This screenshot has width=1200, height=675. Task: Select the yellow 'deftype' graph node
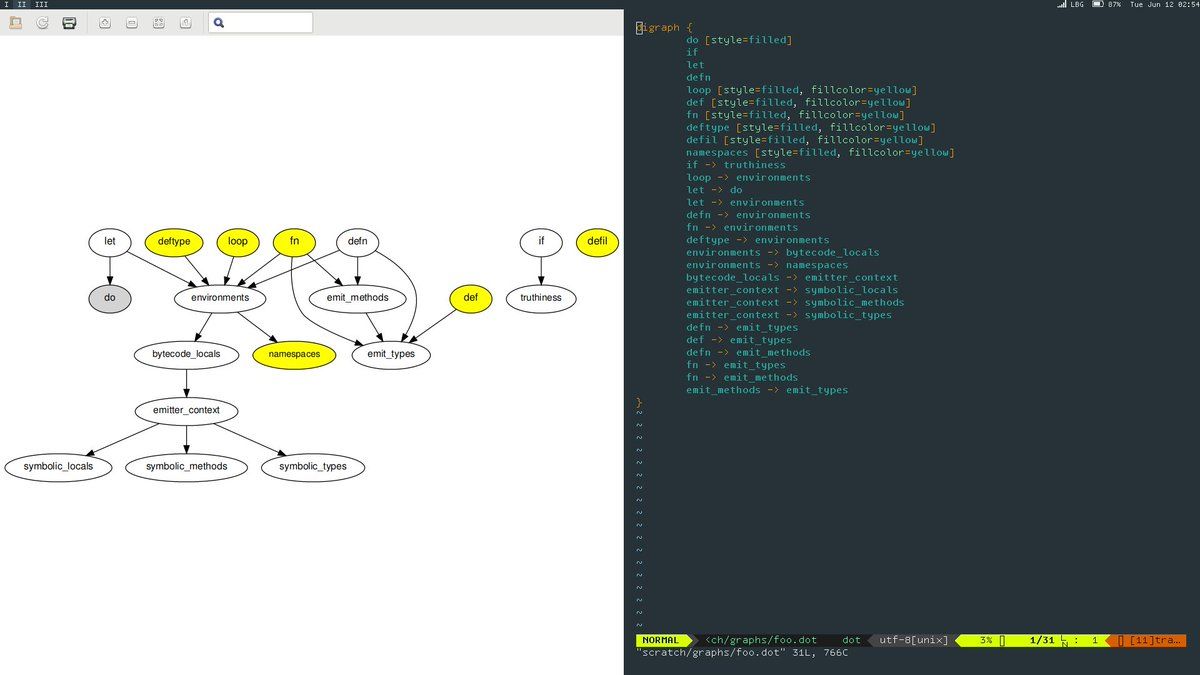[x=174, y=241]
